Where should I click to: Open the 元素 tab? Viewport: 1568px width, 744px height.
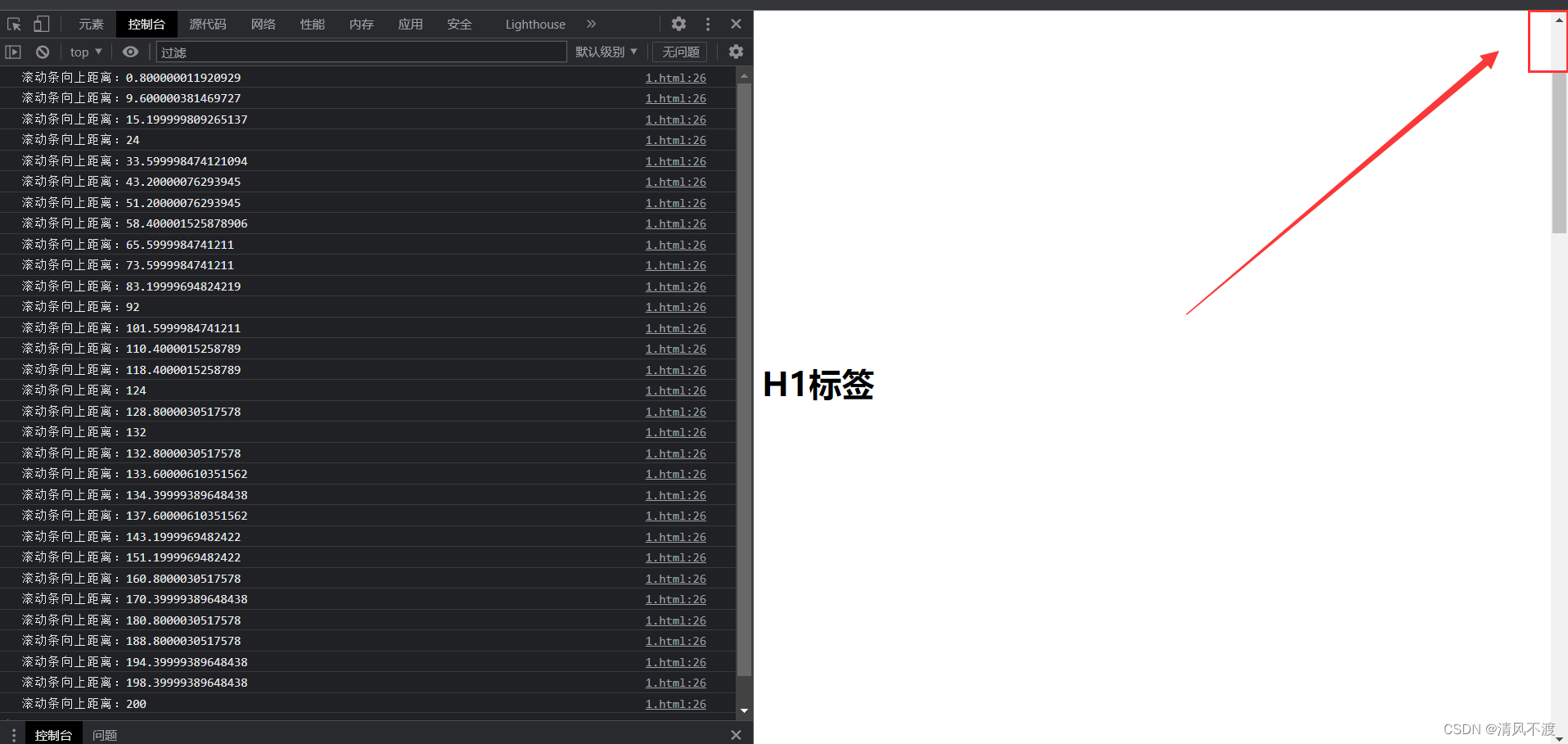91,25
